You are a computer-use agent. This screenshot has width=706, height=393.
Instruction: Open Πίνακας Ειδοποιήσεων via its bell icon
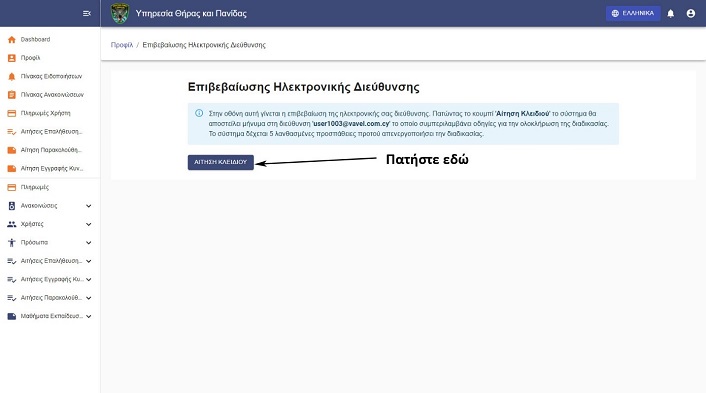[x=12, y=77]
